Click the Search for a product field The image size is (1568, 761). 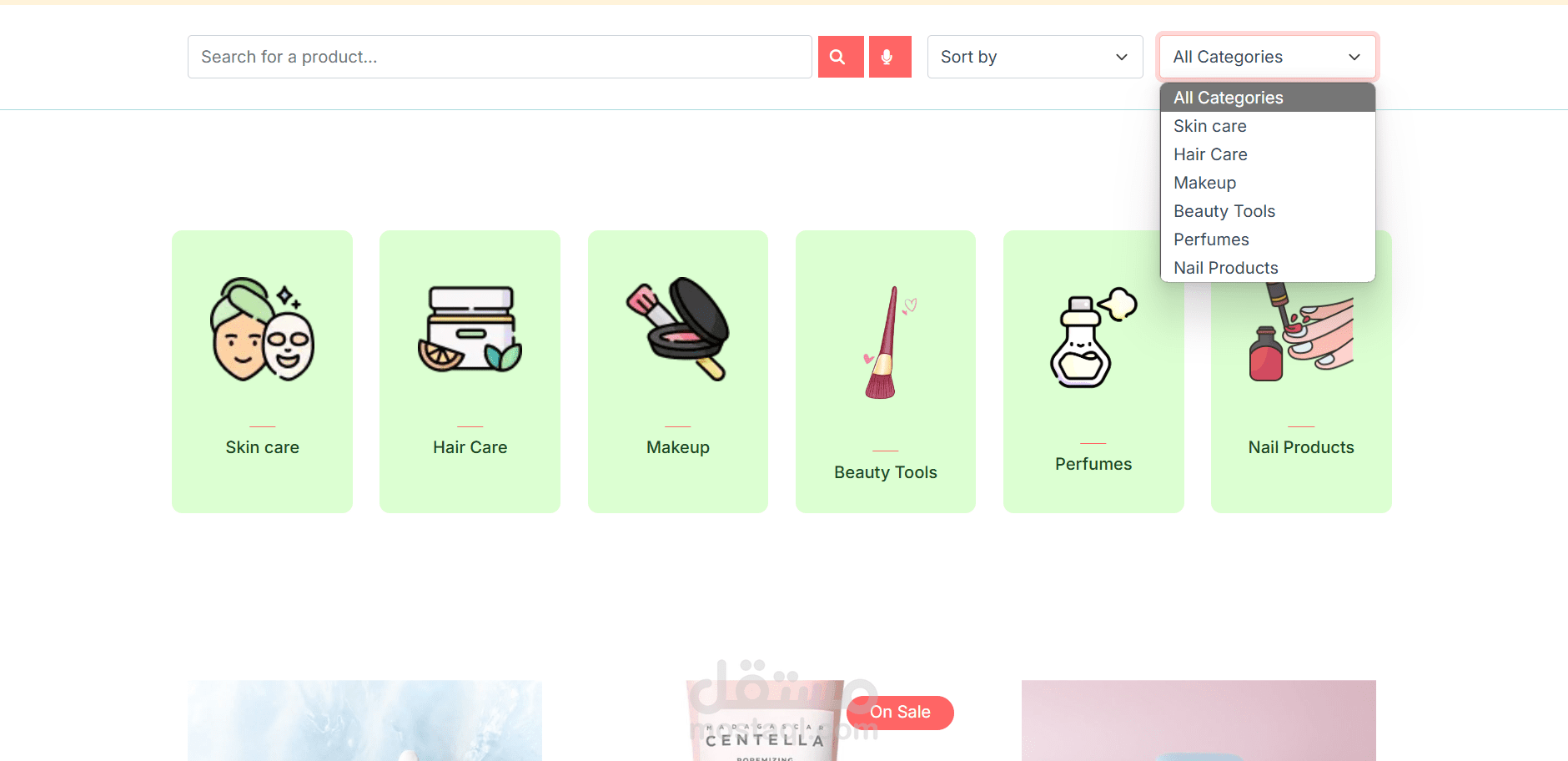[500, 57]
